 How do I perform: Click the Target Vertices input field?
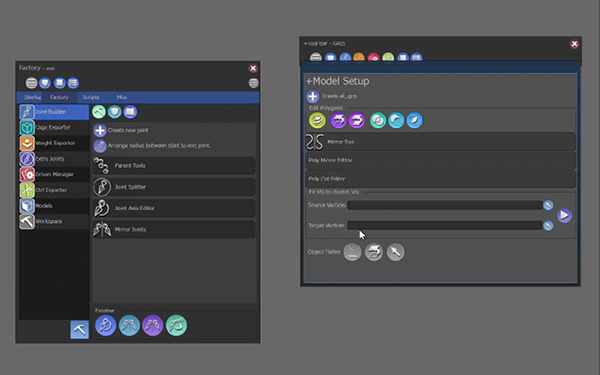pyautogui.click(x=445, y=225)
